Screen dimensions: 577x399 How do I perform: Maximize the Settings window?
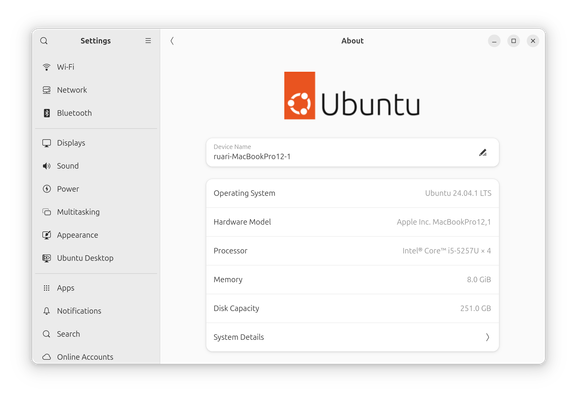coord(513,41)
